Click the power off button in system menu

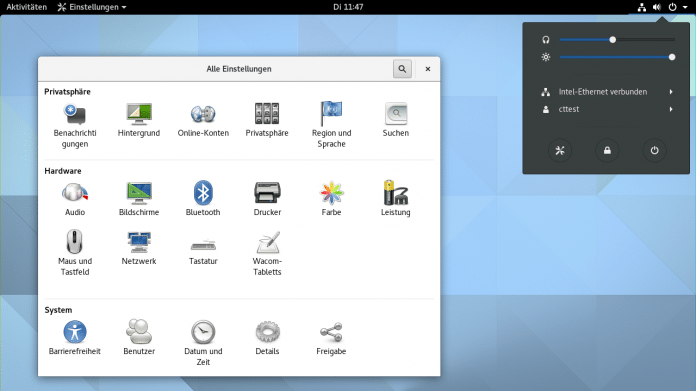[654, 150]
